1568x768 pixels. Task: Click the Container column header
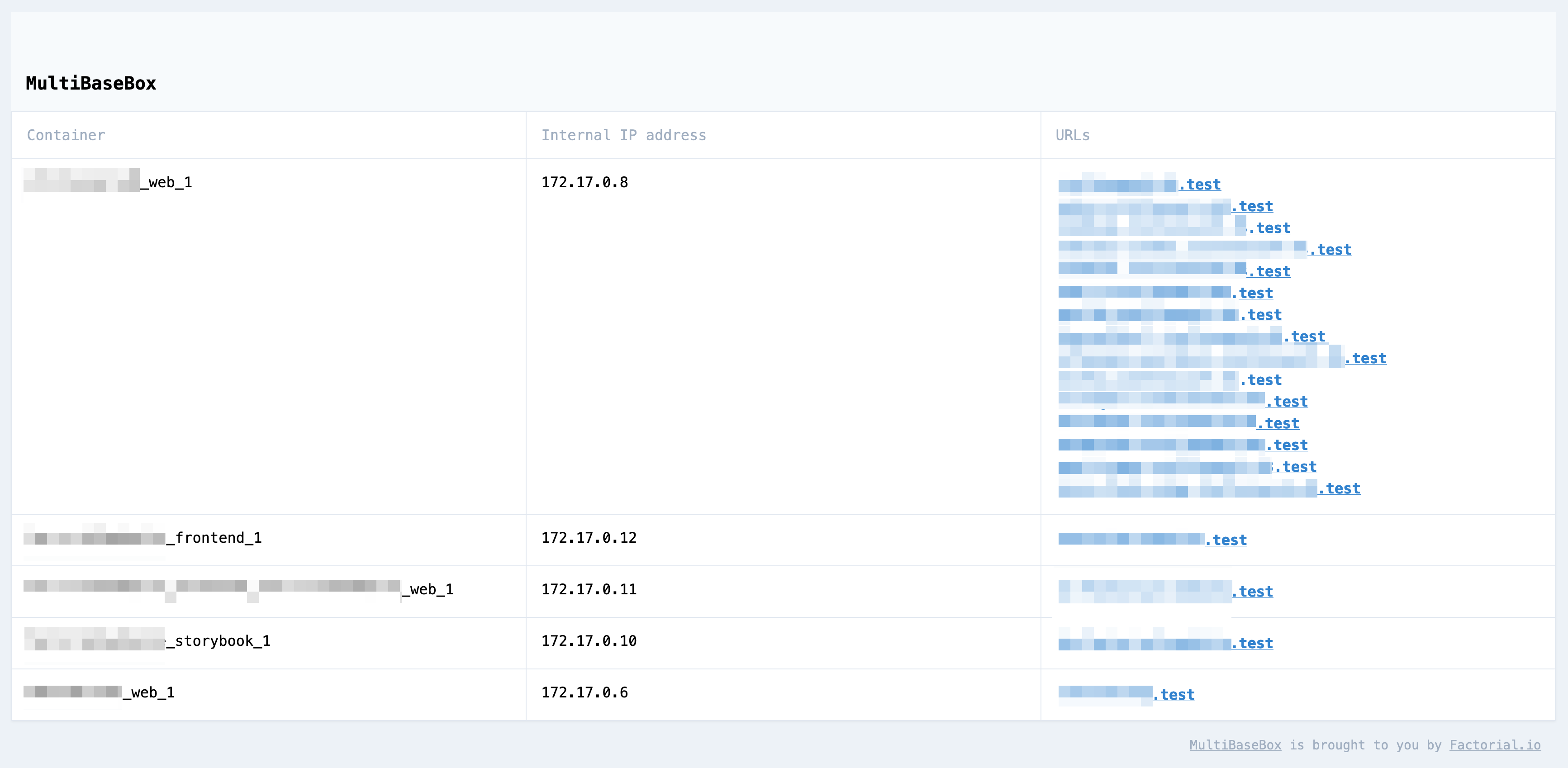pos(66,135)
